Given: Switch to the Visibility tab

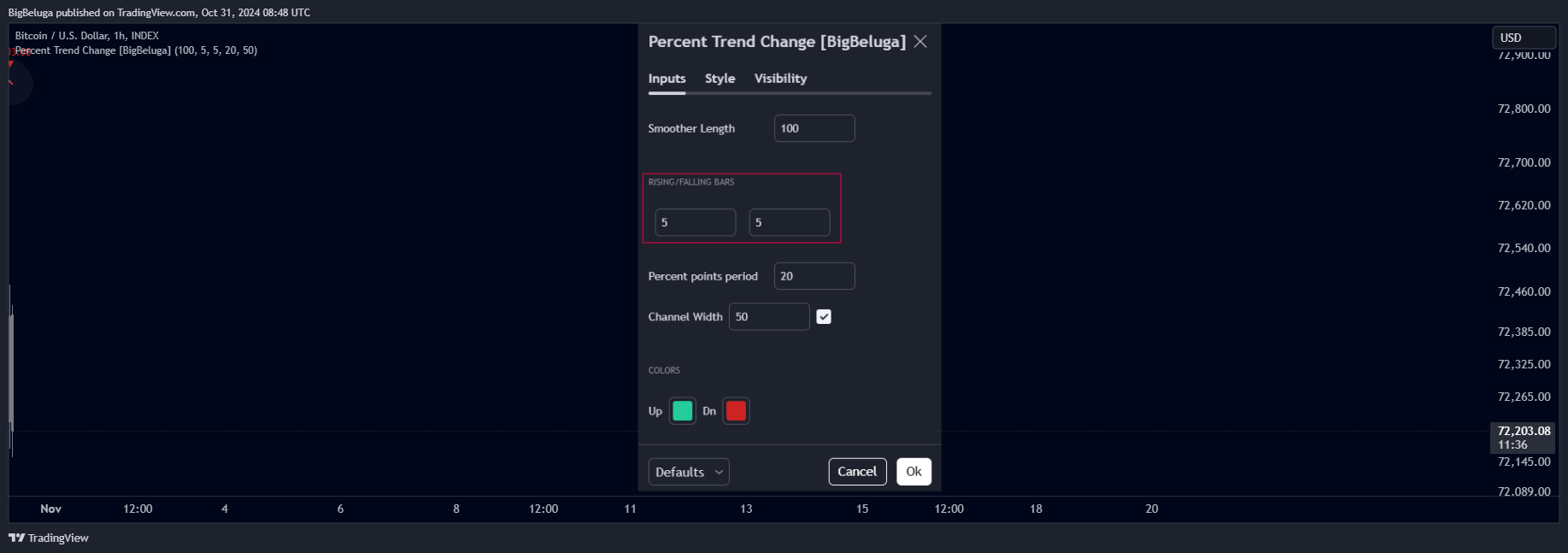Looking at the screenshot, I should (x=780, y=79).
